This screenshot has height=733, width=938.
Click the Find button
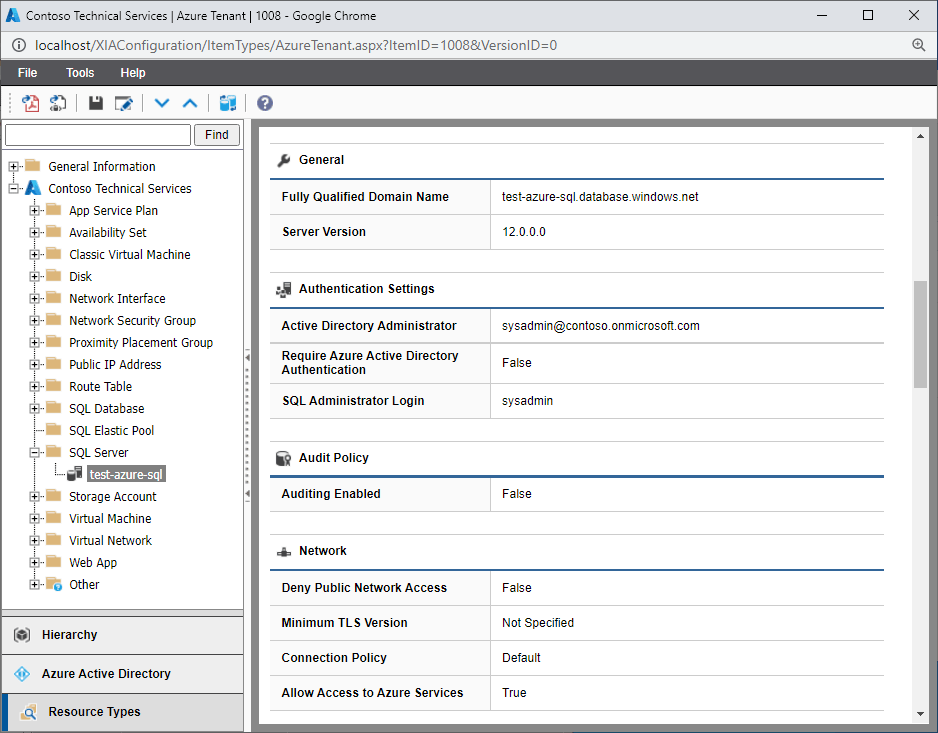point(217,135)
